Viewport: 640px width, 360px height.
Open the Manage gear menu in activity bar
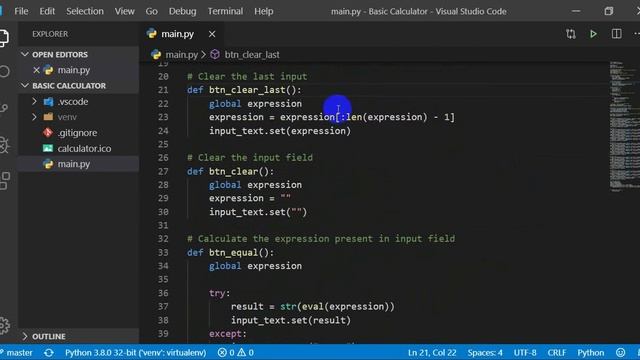tap(4, 325)
